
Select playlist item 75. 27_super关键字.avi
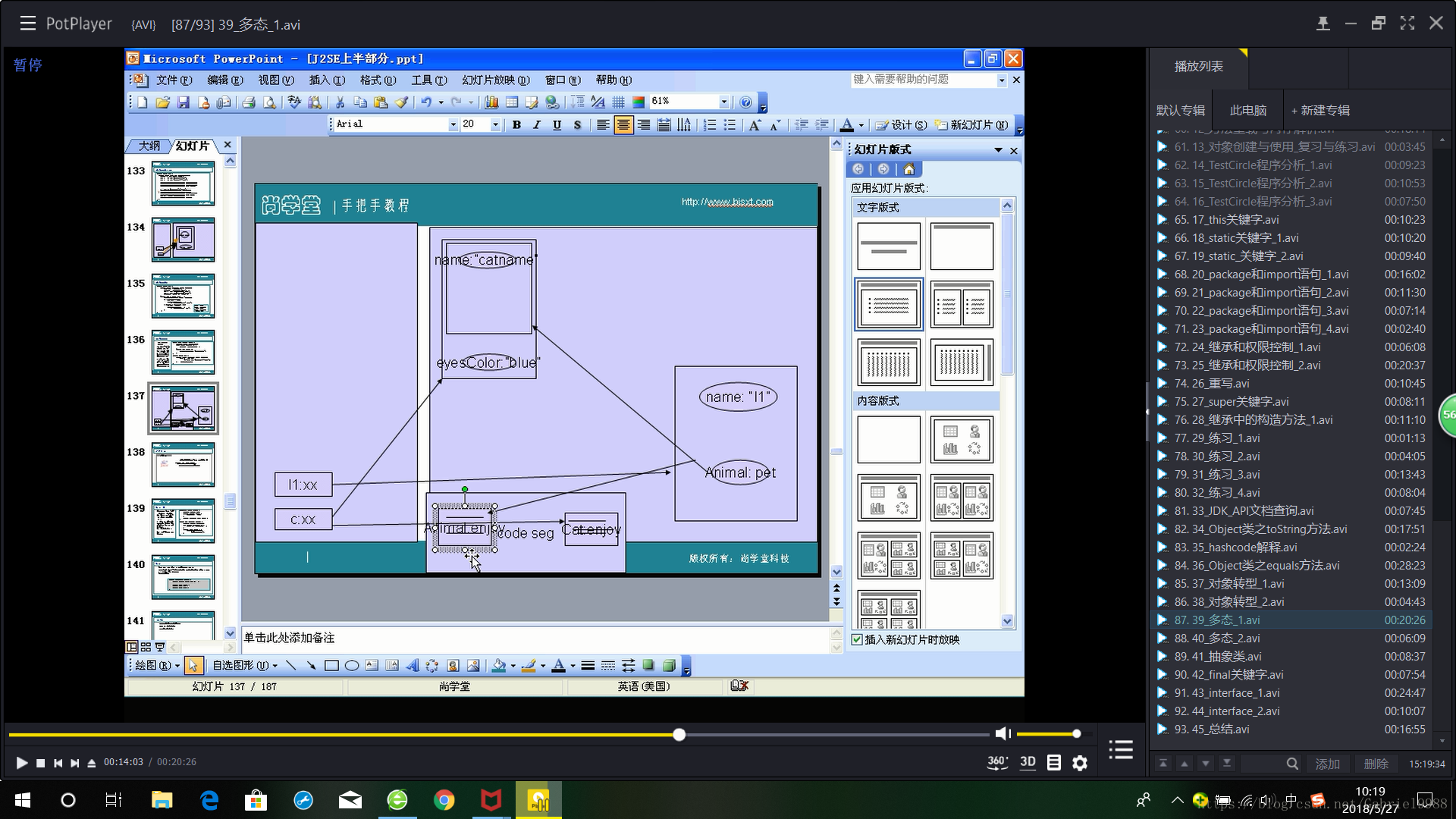1291,402
